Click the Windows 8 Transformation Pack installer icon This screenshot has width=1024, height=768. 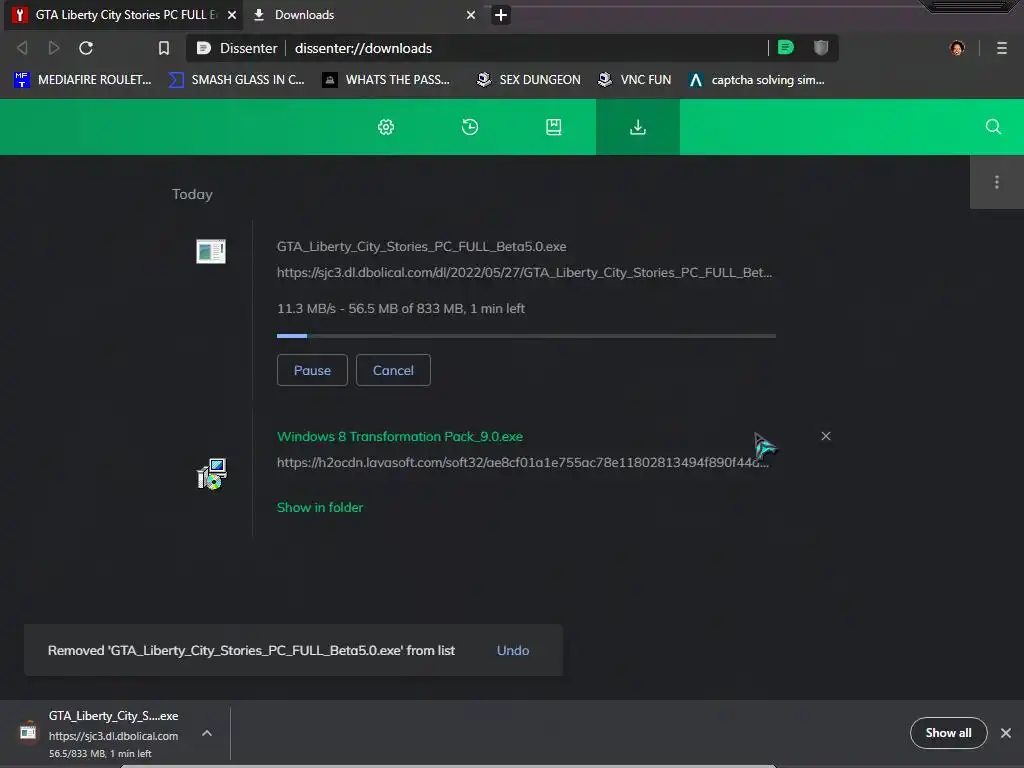[212, 473]
